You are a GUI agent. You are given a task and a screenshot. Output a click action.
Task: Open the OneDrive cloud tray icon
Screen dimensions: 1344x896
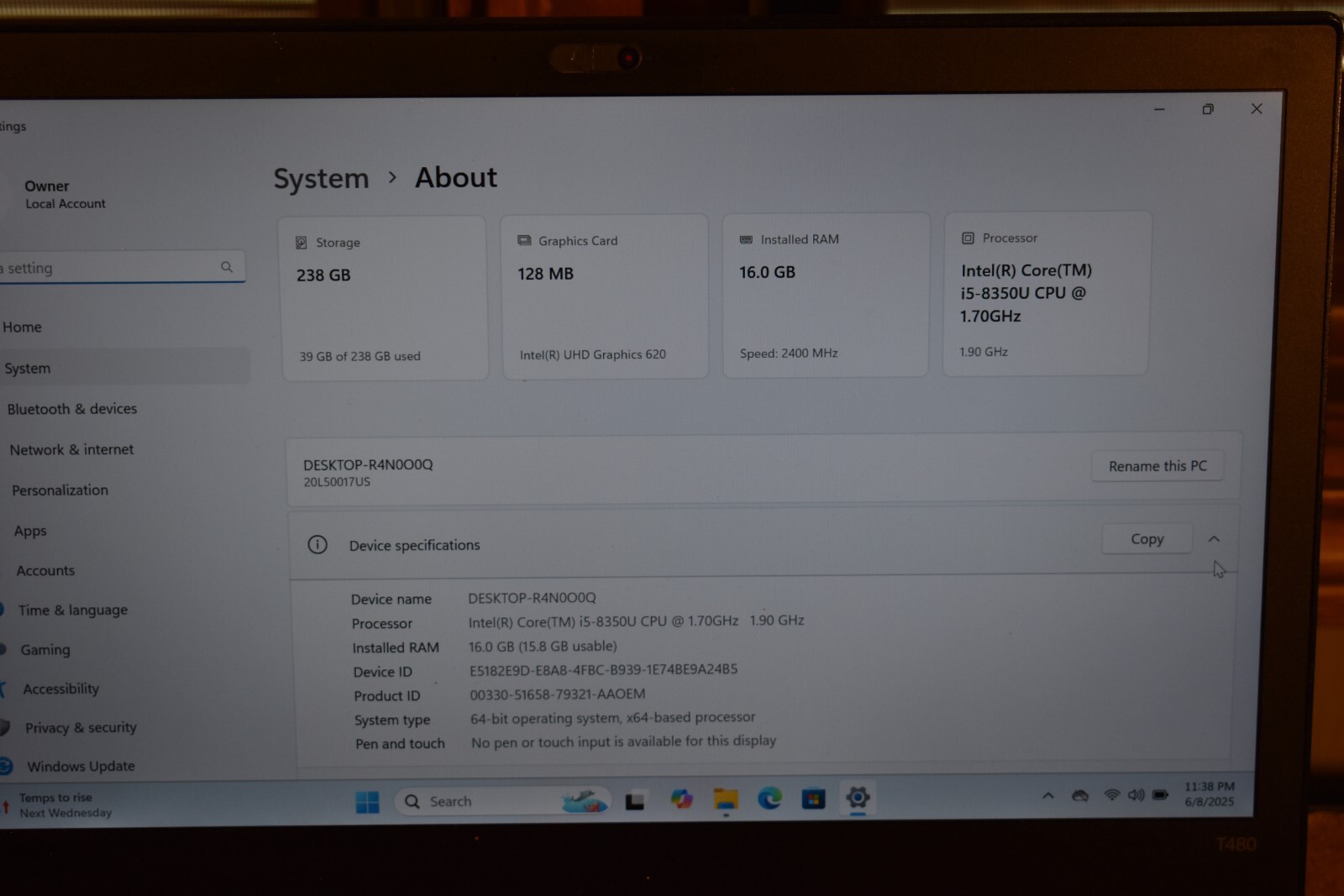pos(1080,795)
